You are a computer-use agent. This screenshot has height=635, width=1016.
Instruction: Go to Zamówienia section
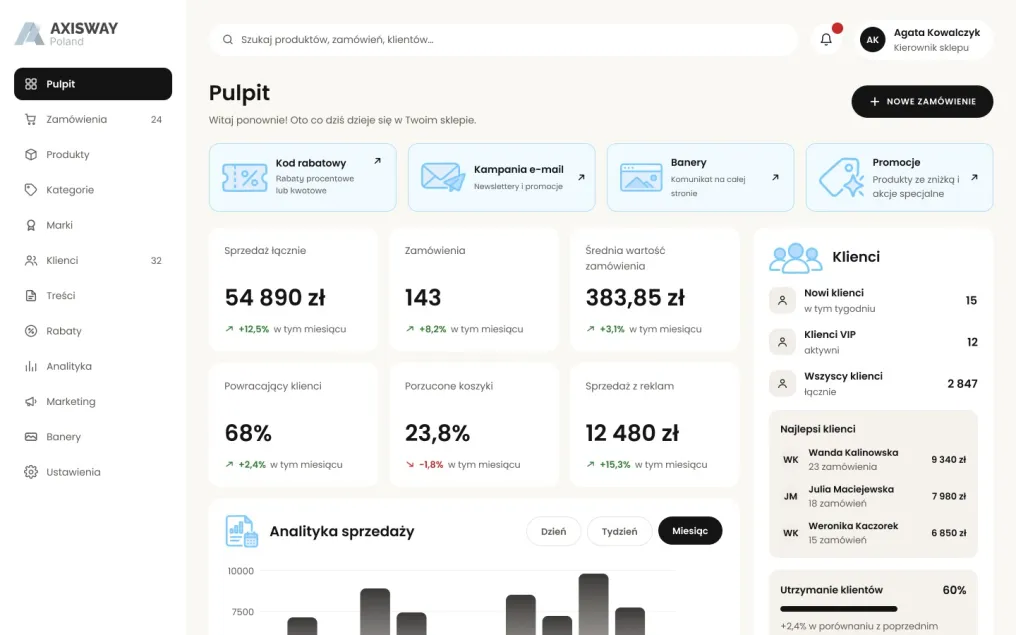click(x=93, y=119)
